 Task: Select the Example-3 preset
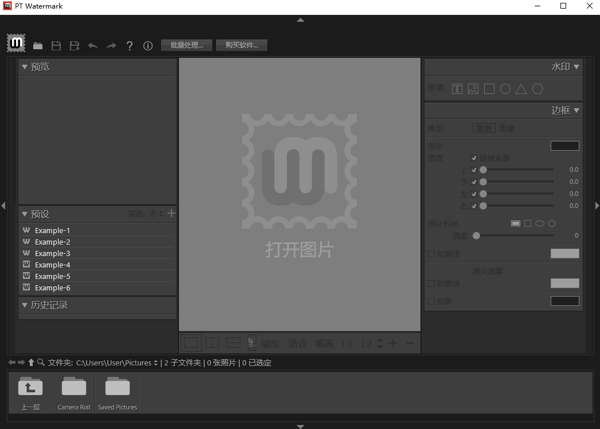[x=52, y=253]
